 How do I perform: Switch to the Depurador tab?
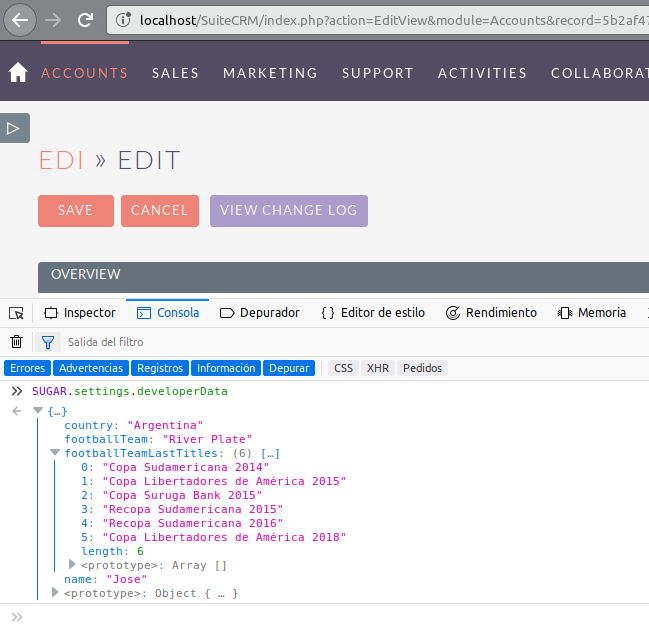pos(260,313)
